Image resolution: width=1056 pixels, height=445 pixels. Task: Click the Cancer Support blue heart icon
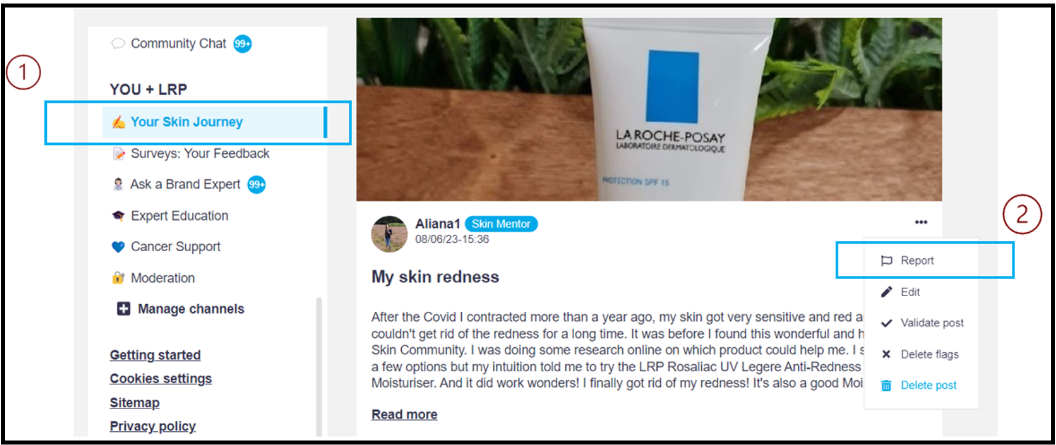tap(118, 247)
